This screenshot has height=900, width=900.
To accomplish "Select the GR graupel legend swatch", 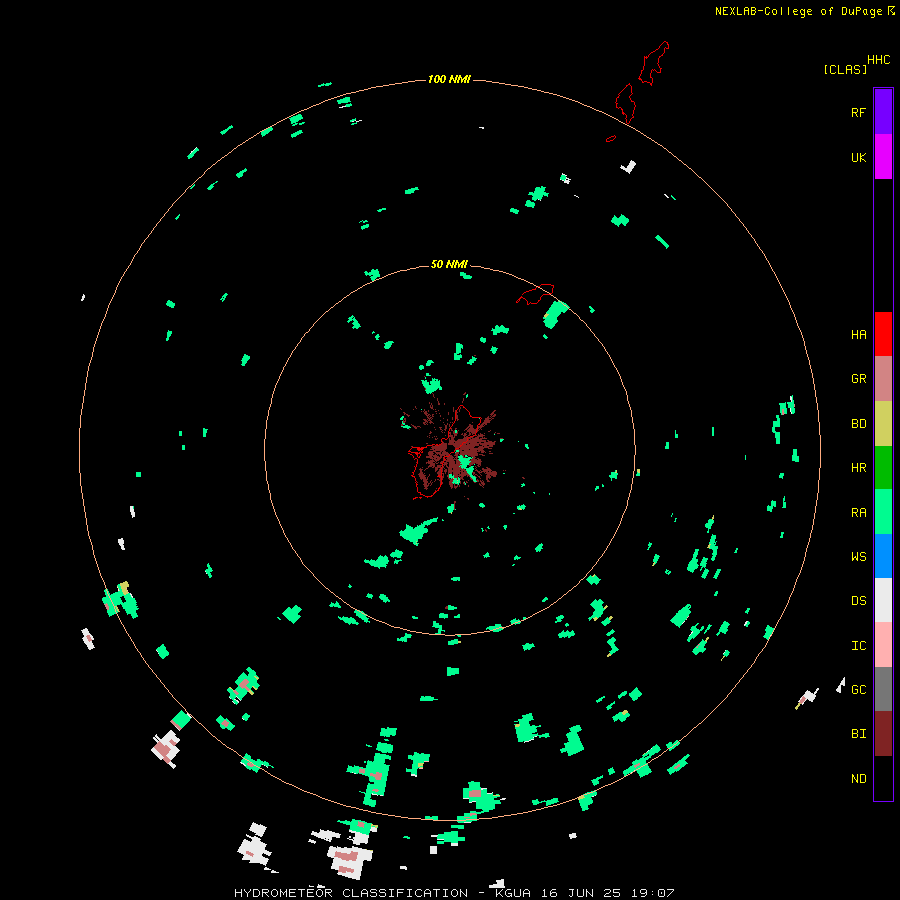I will coord(883,379).
